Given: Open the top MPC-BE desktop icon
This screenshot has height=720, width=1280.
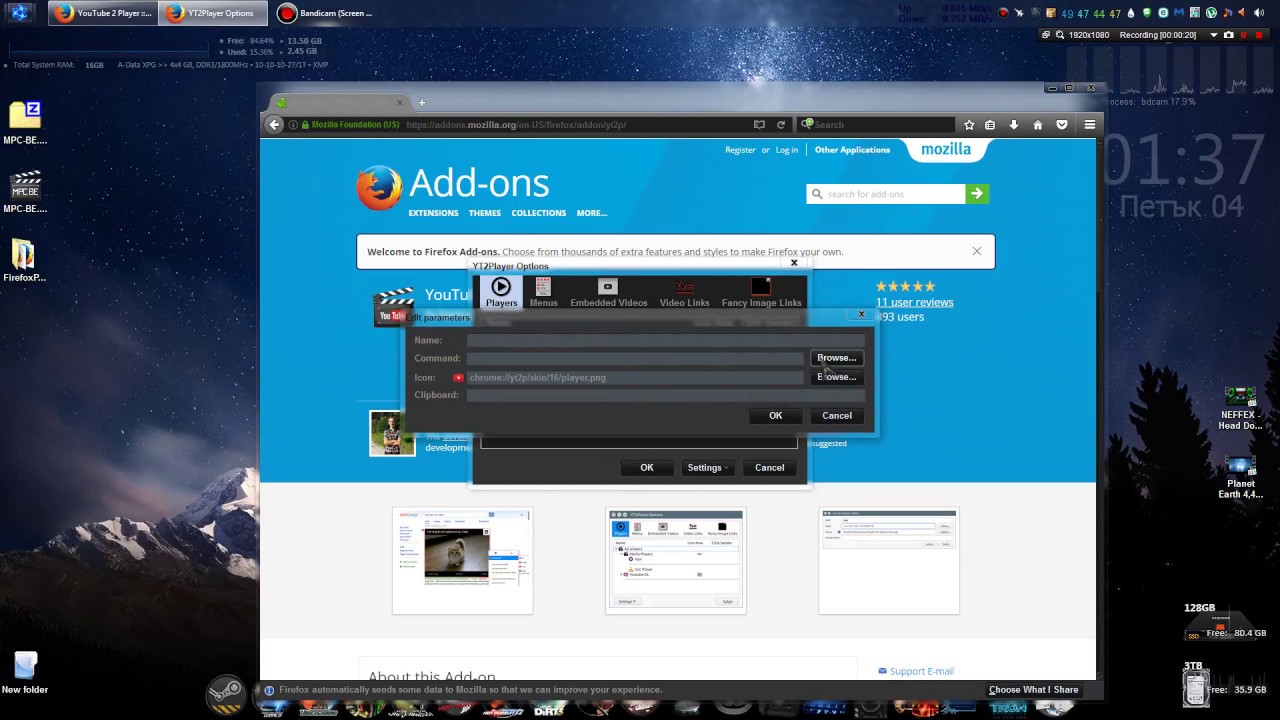Looking at the screenshot, I should click(x=25, y=123).
